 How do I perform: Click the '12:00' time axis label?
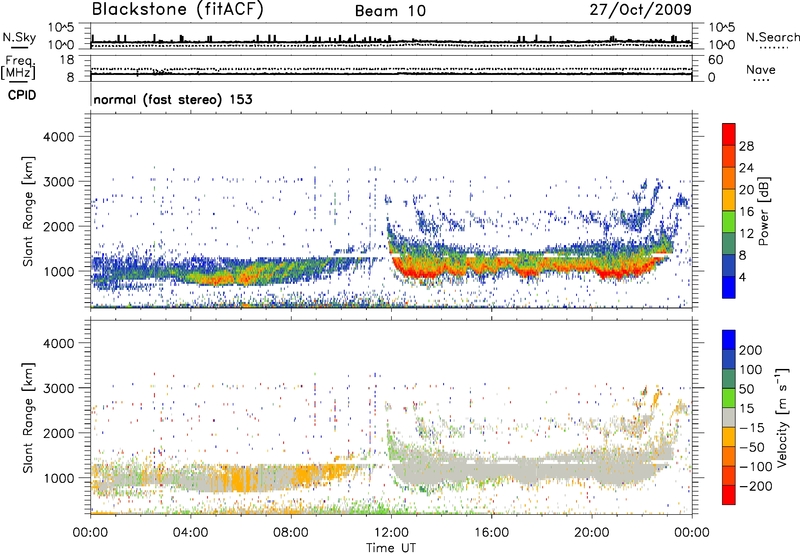point(391,533)
